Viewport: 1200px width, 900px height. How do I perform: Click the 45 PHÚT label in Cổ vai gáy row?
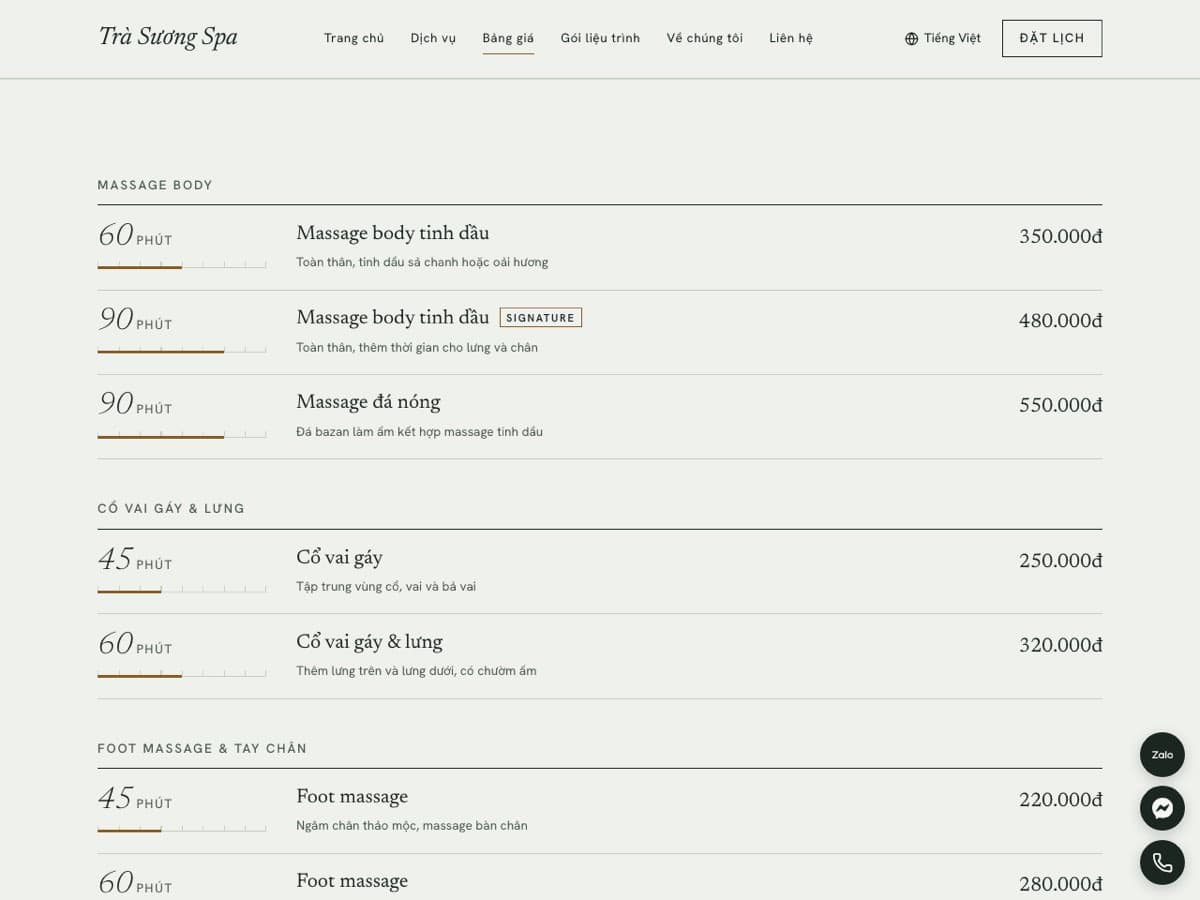point(135,560)
